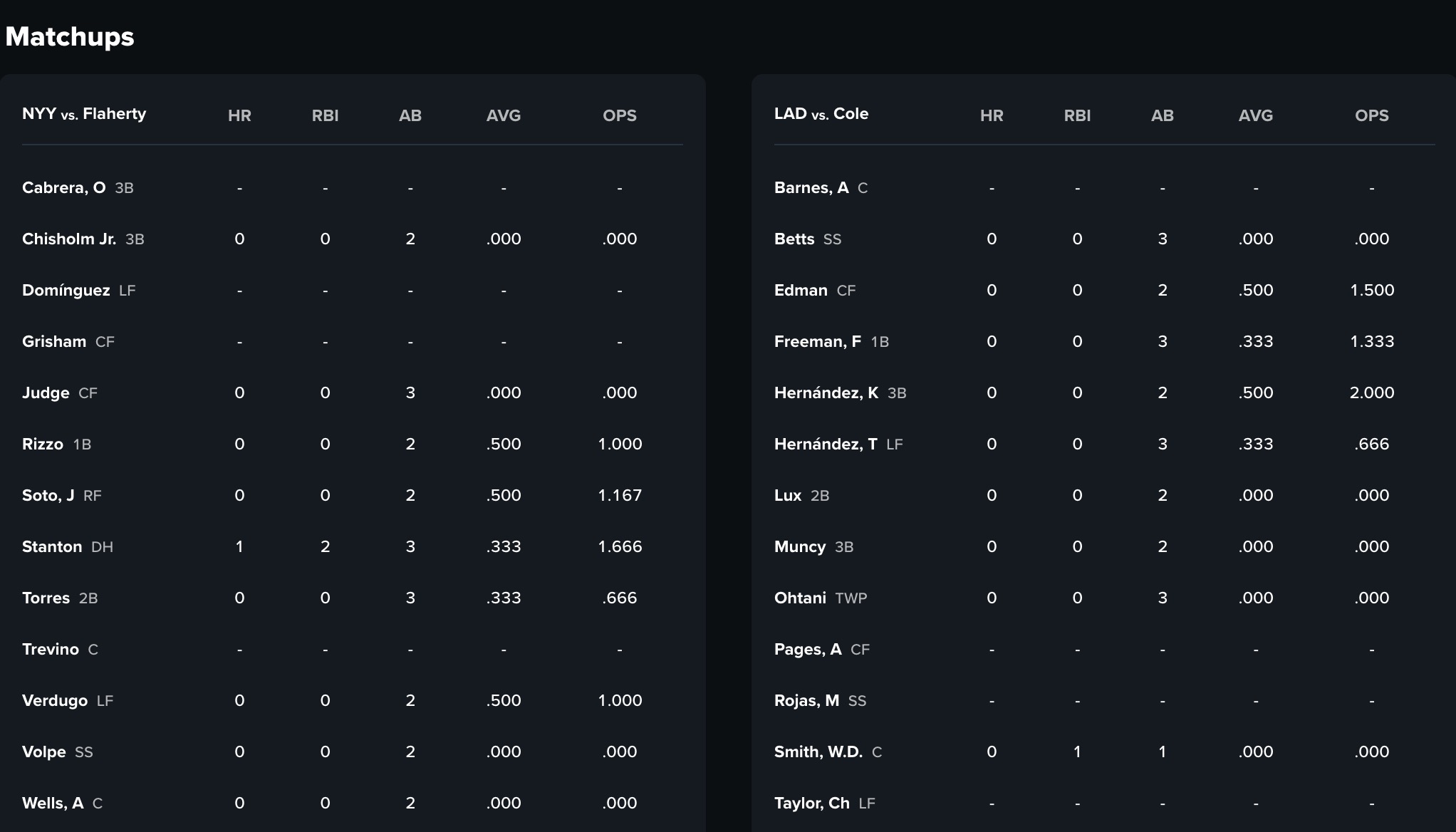Click AB column header in LAD table
Screen dimensions: 1456x832
click(1163, 115)
